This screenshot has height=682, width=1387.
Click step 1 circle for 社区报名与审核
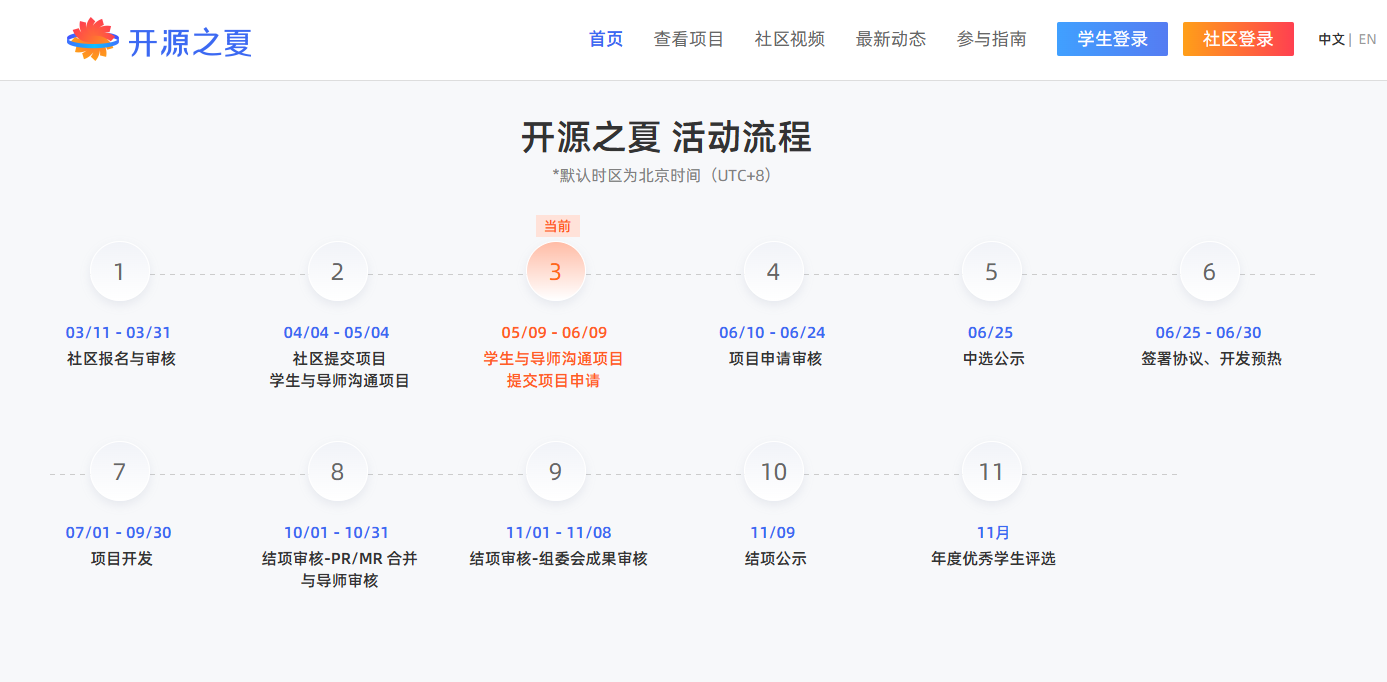(x=120, y=272)
